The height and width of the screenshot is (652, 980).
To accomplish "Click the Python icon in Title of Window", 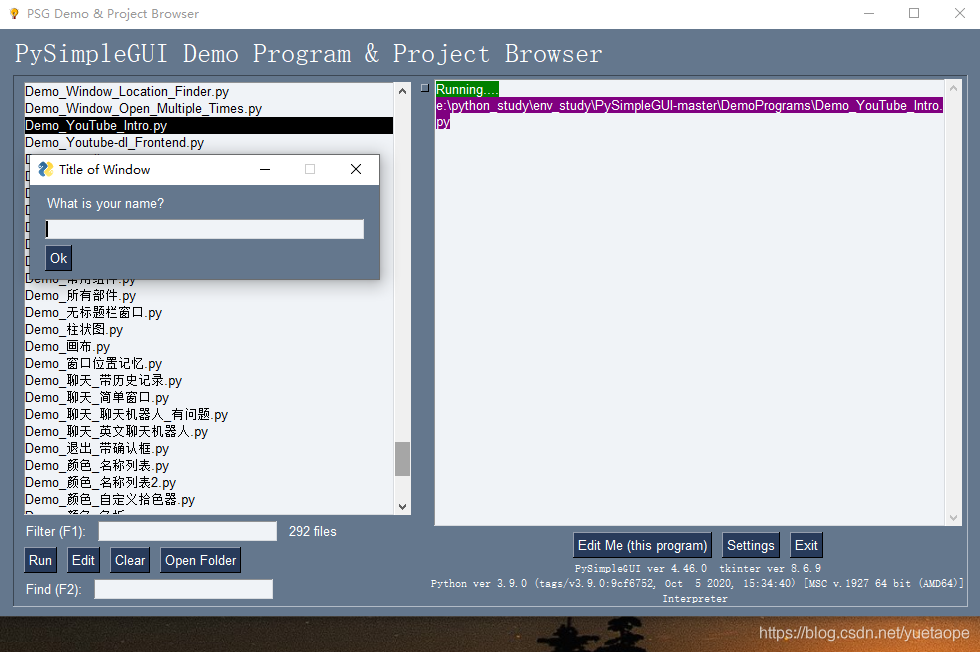I will (46, 169).
